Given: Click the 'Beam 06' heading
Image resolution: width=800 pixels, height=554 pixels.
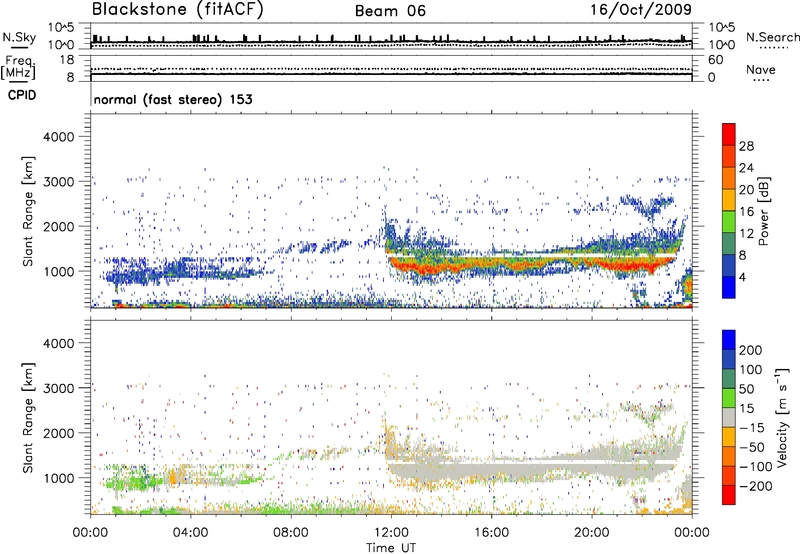Looking at the screenshot, I should coord(390,11).
